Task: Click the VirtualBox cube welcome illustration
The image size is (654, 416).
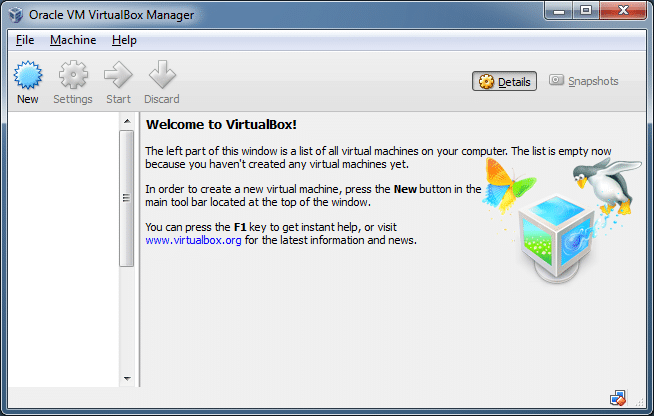Action: (x=556, y=238)
